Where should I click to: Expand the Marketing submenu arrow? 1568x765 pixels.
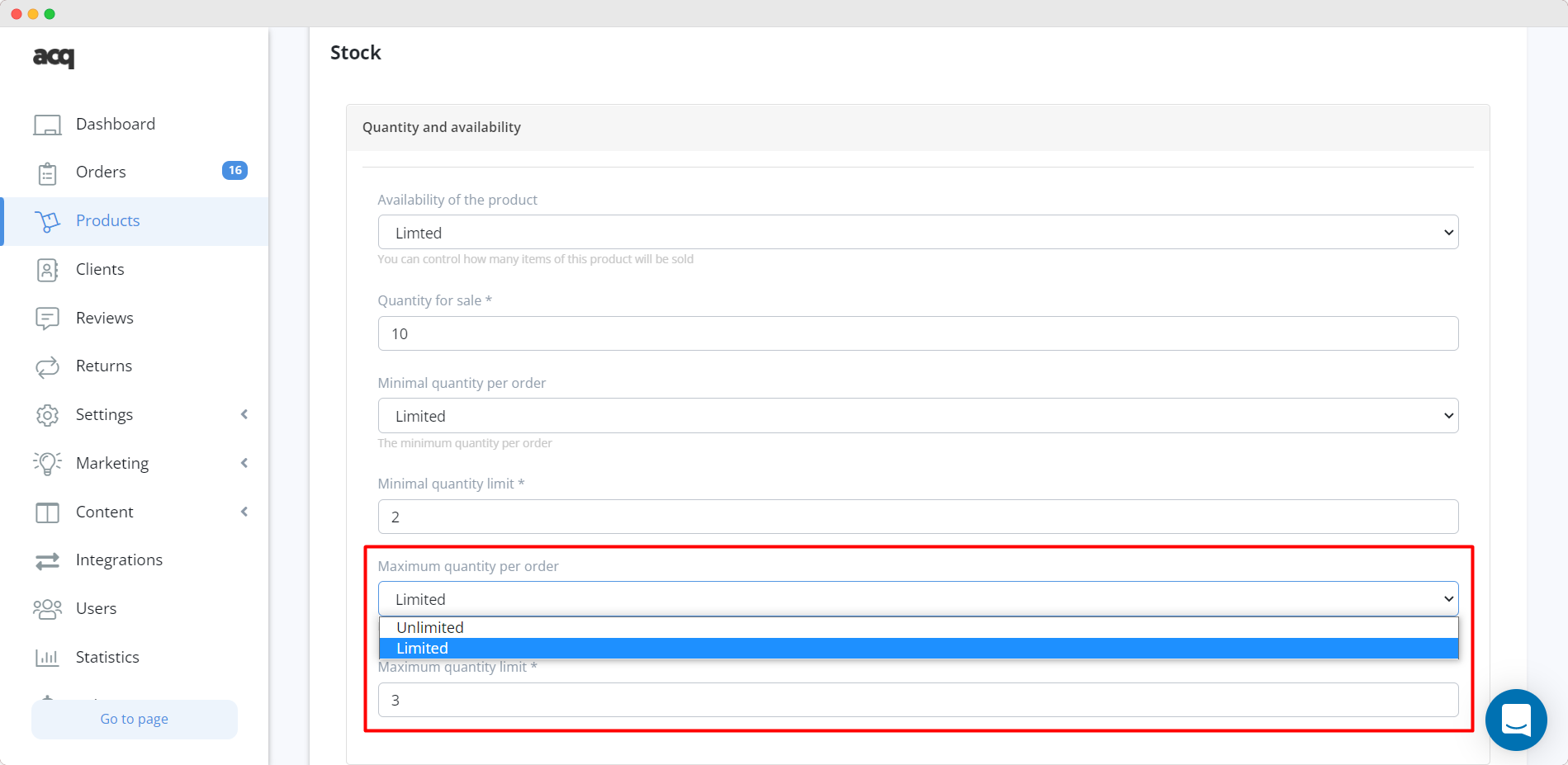[x=244, y=463]
